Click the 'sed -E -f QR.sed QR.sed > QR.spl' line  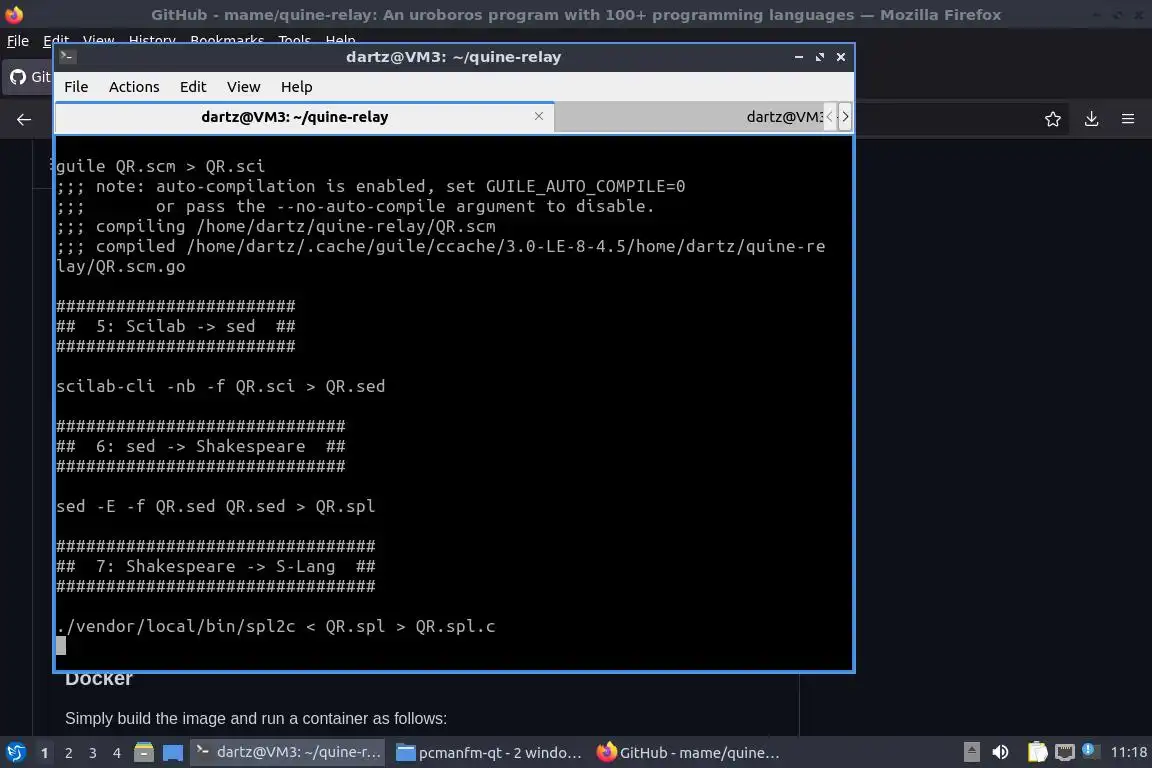tap(215, 506)
